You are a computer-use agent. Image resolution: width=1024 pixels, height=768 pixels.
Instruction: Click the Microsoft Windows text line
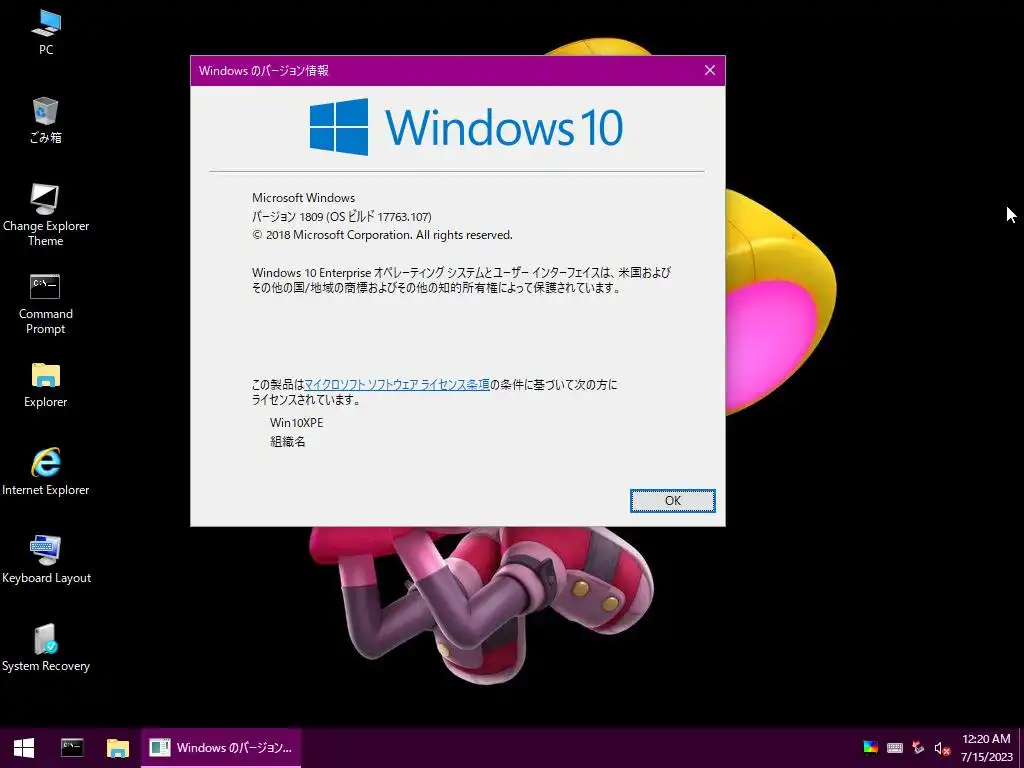[304, 198]
